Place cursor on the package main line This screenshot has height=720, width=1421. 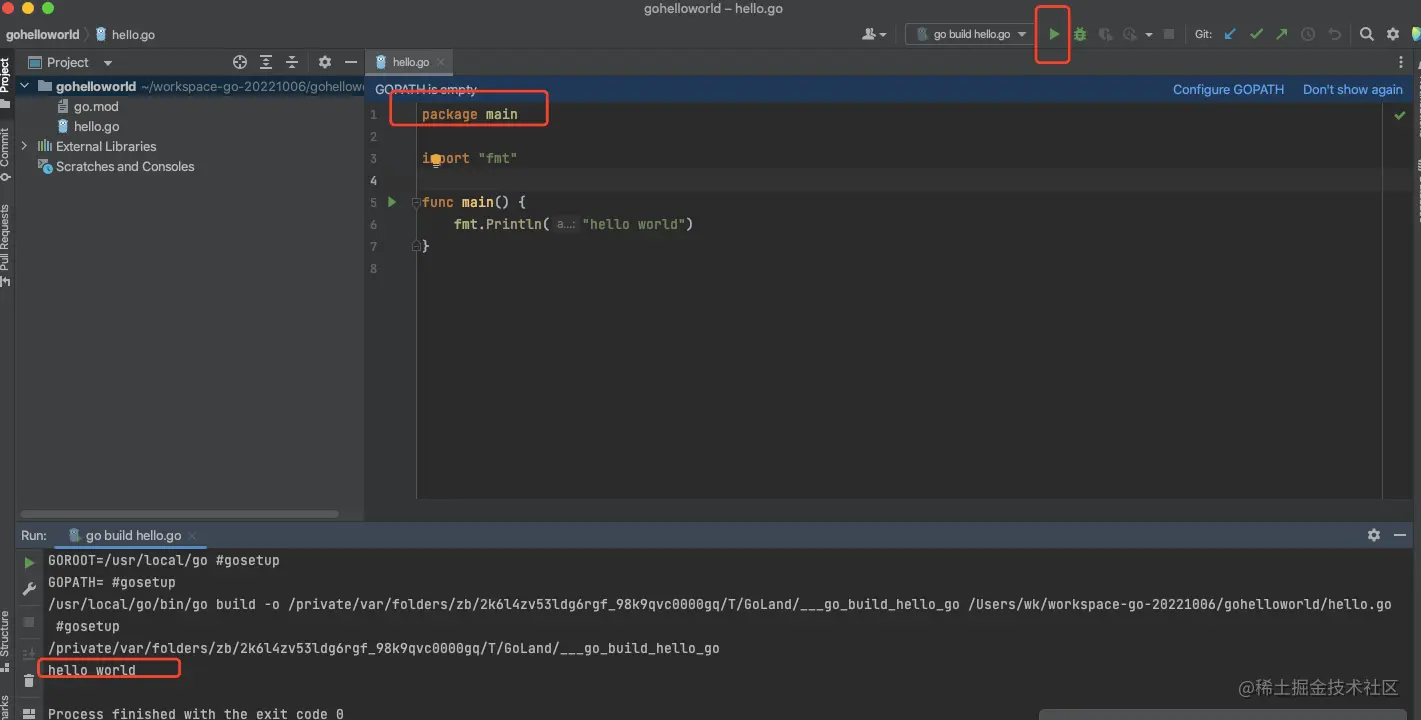click(x=469, y=114)
